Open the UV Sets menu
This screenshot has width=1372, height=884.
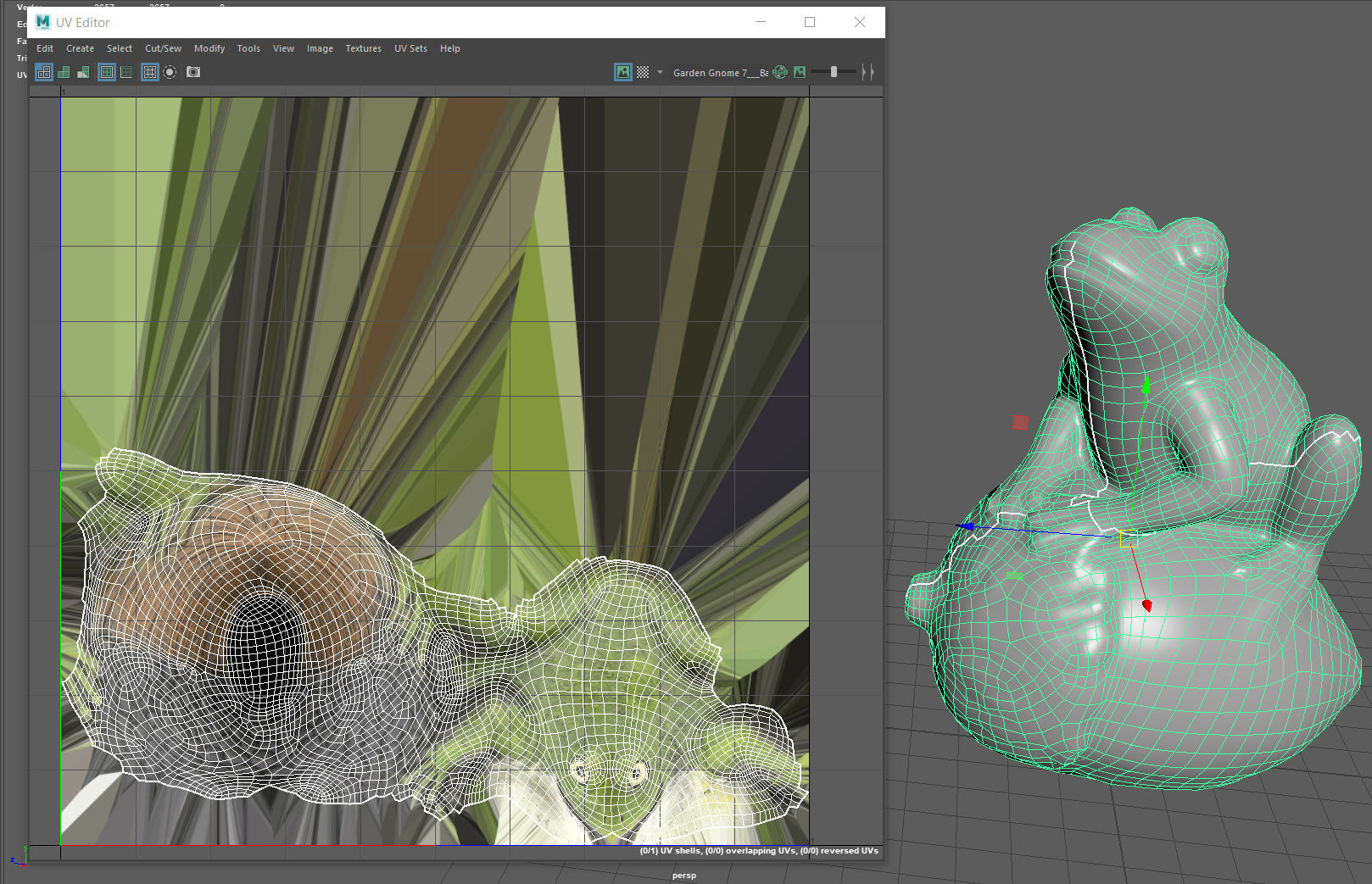(410, 48)
